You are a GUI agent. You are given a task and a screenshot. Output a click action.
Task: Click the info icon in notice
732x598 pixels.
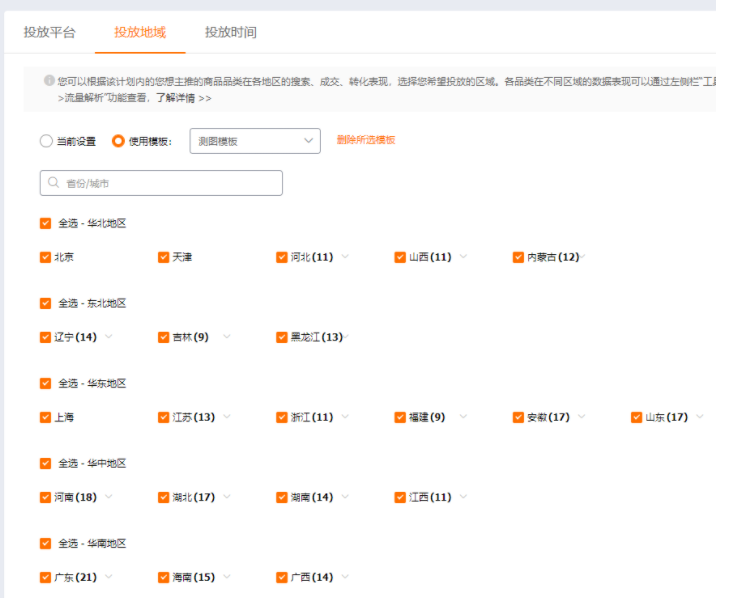click(x=49, y=81)
